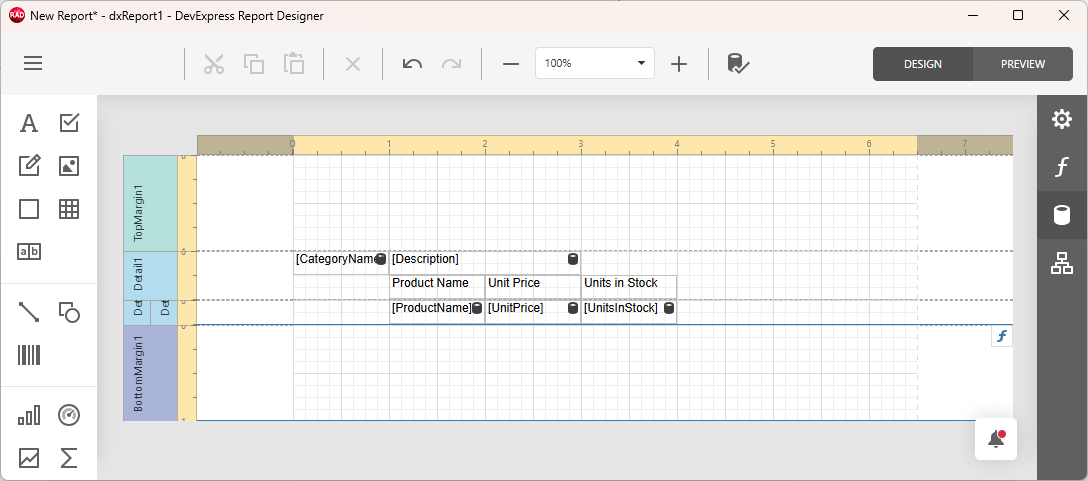This screenshot has width=1088, height=481.
Task: Click the Delete X icon
Action: point(353,64)
